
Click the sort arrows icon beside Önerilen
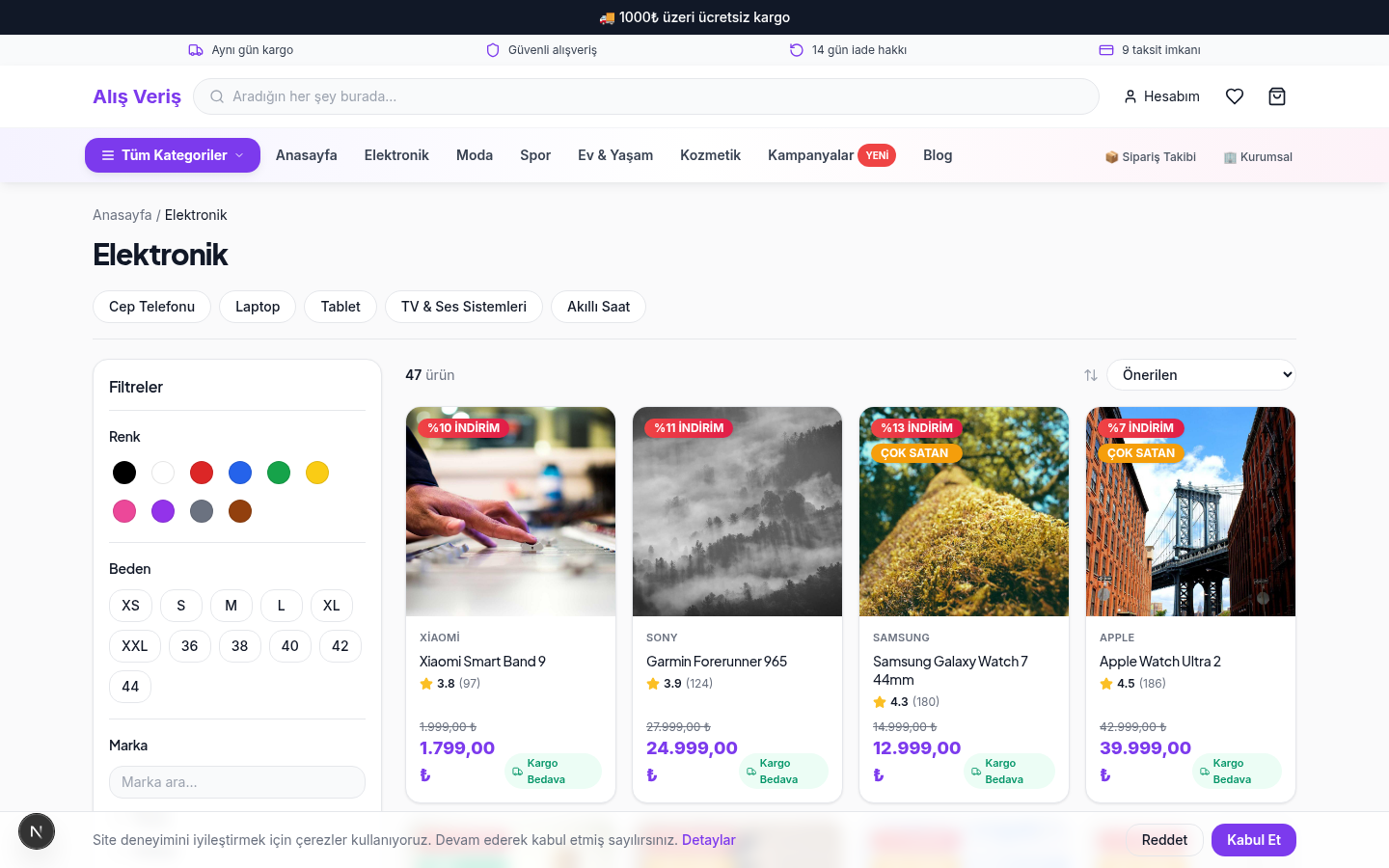click(x=1091, y=375)
